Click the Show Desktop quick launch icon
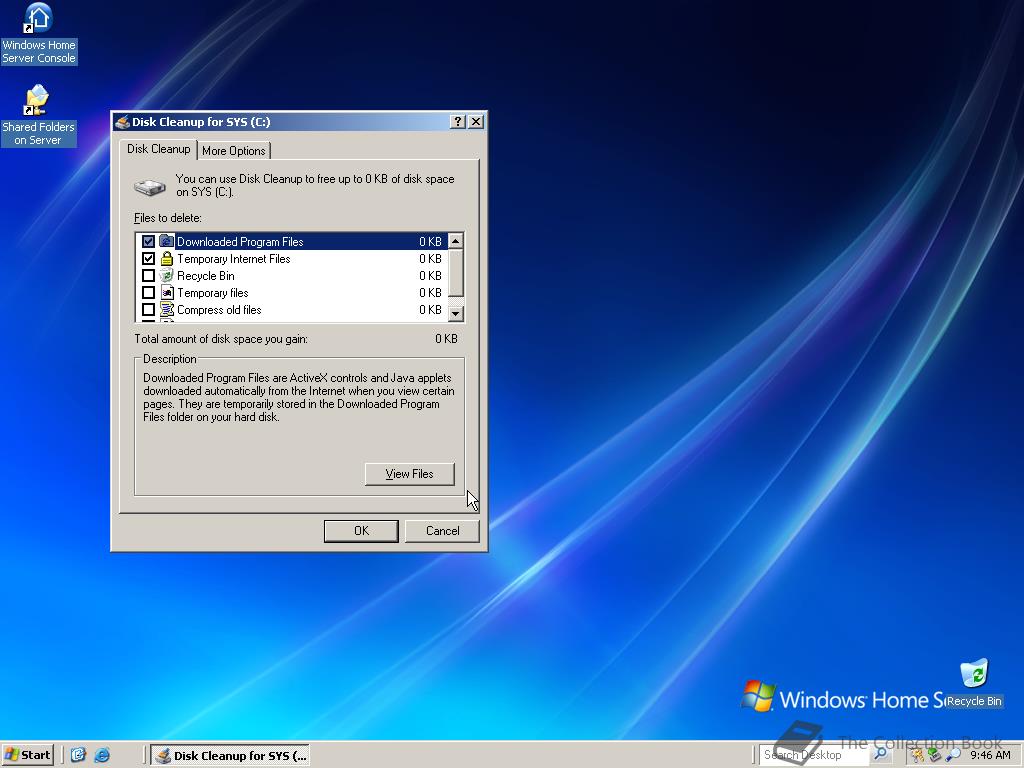 coord(78,755)
